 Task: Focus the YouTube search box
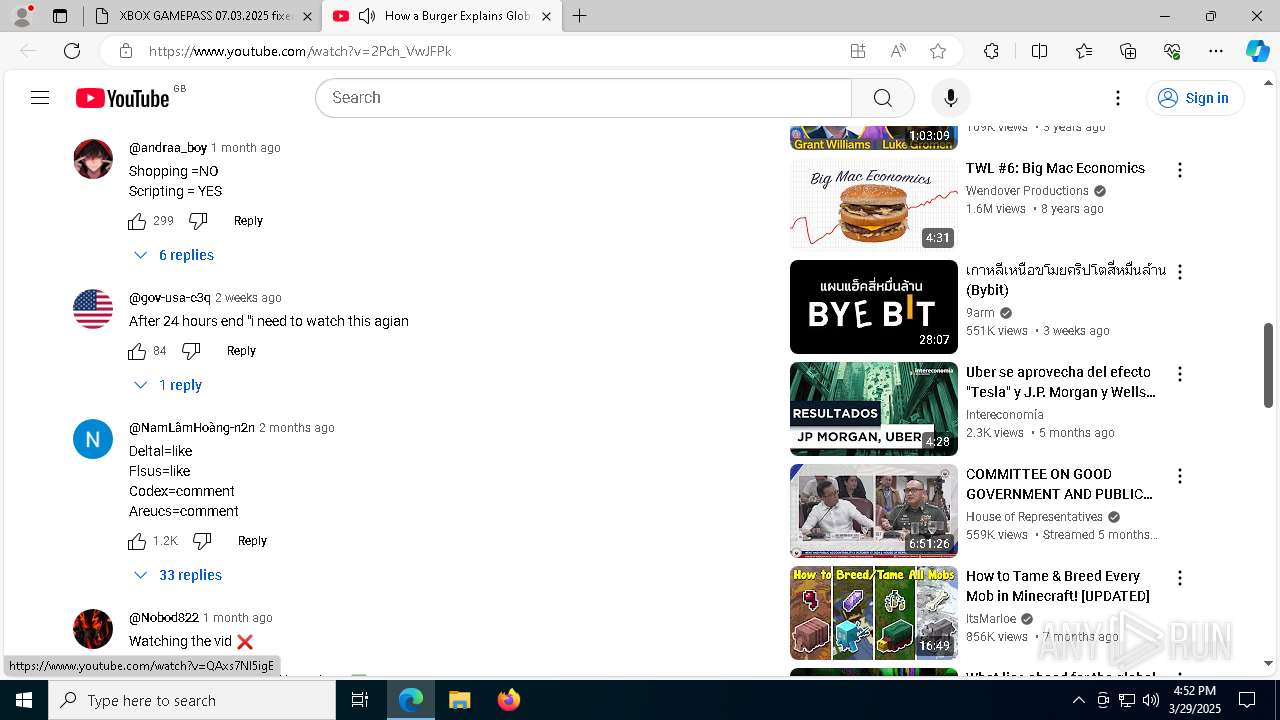point(584,98)
